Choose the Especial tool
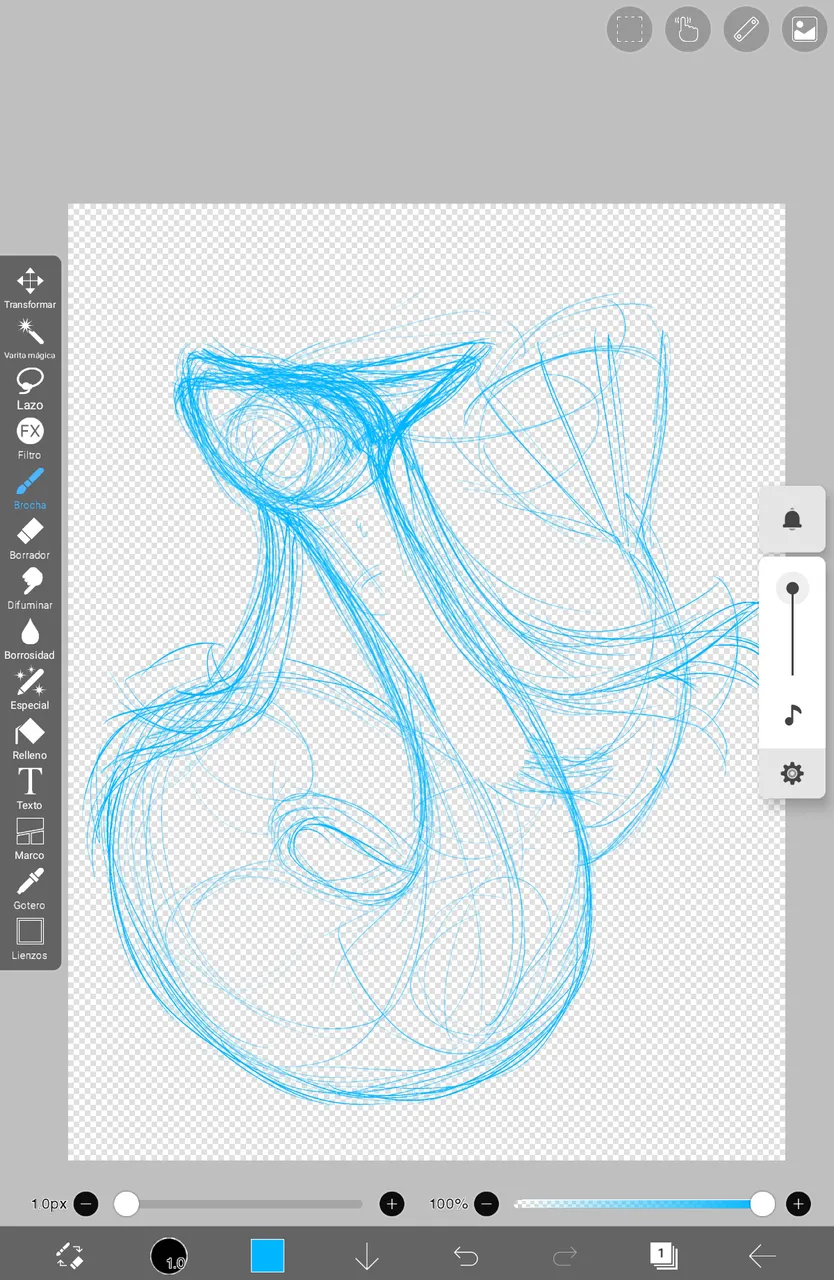 click(30, 689)
